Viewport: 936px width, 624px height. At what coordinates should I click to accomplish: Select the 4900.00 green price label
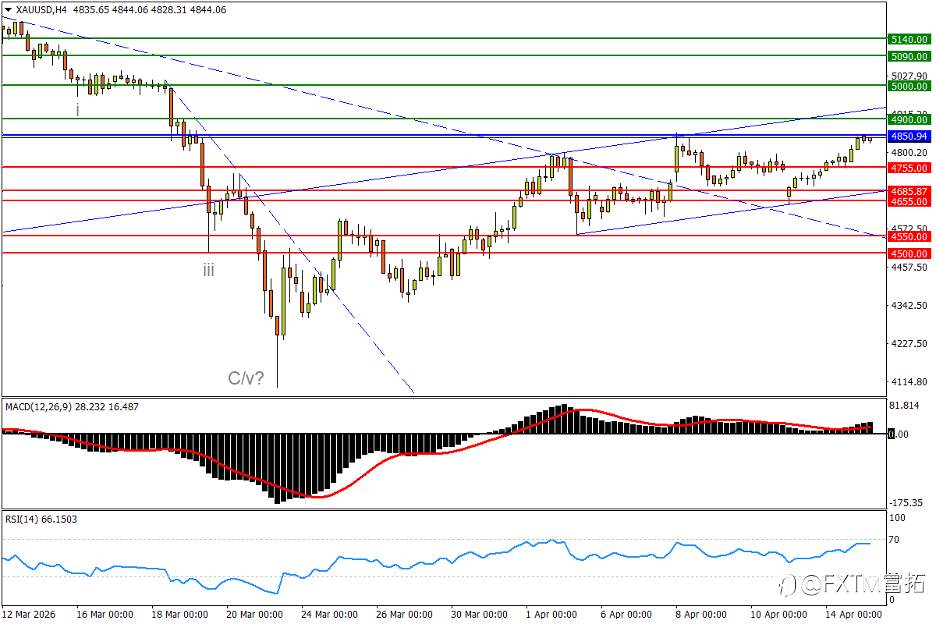pyautogui.click(x=909, y=119)
